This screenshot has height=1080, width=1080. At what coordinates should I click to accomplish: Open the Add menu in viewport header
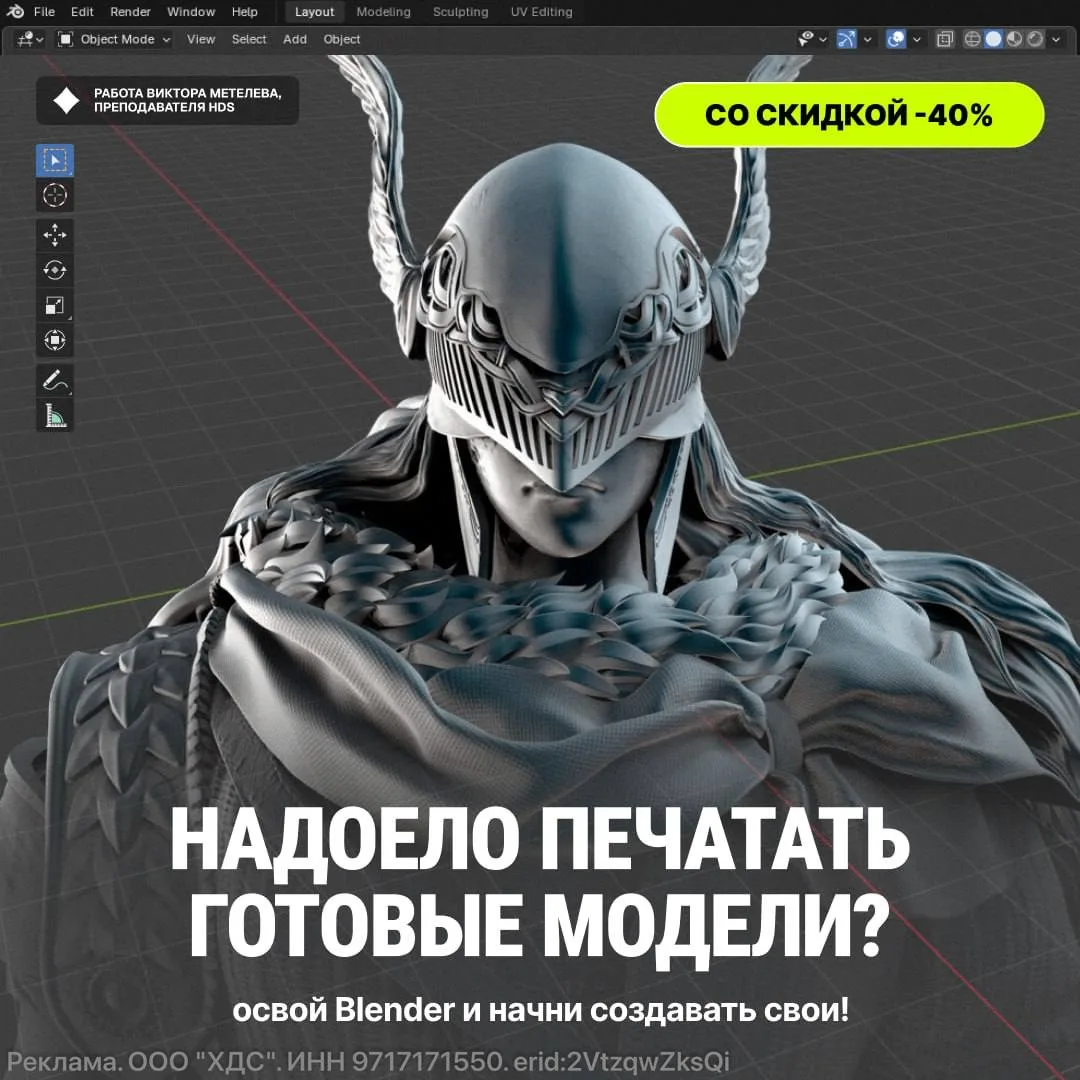click(295, 39)
